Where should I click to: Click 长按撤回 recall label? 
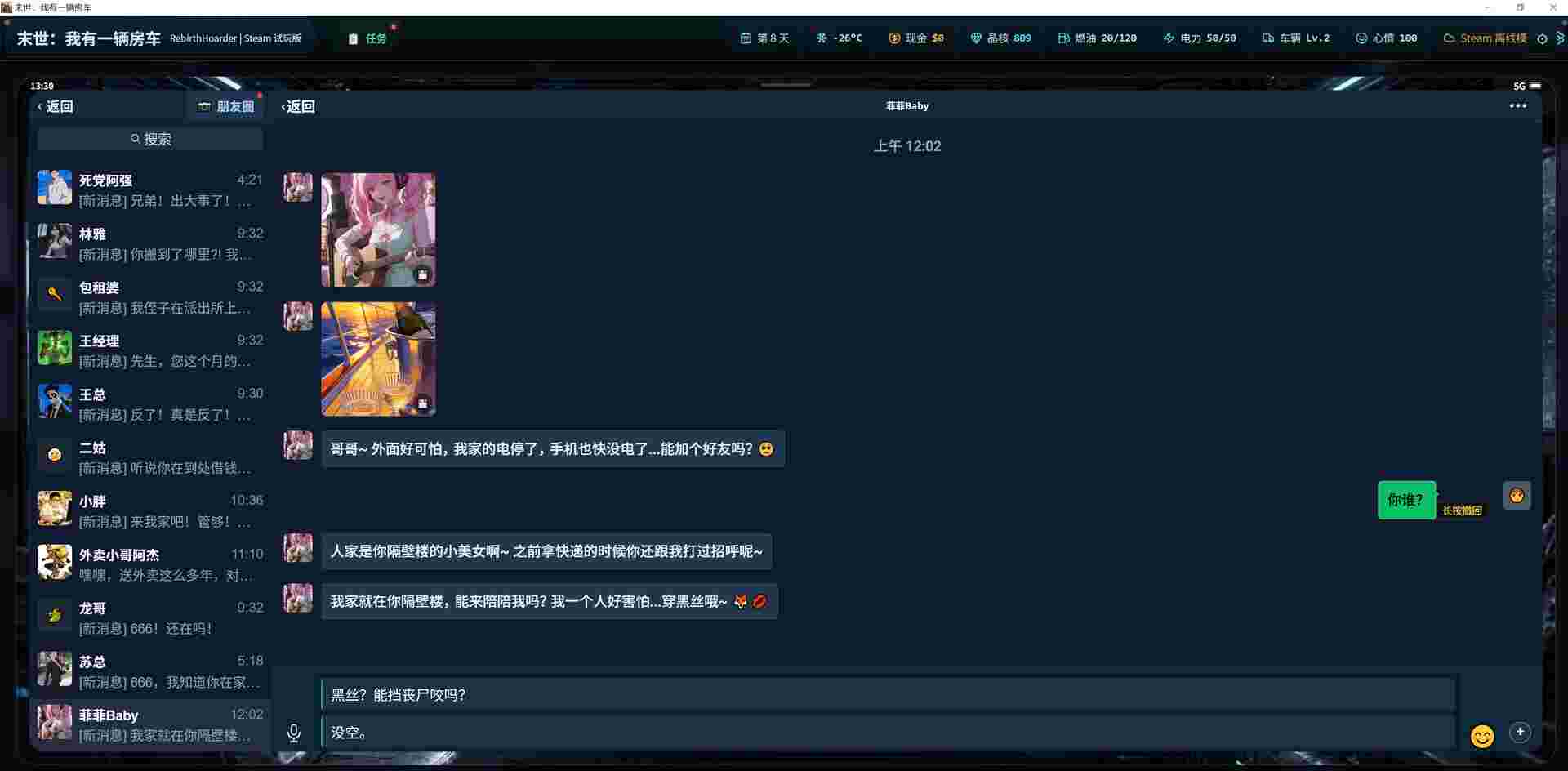pos(1462,510)
